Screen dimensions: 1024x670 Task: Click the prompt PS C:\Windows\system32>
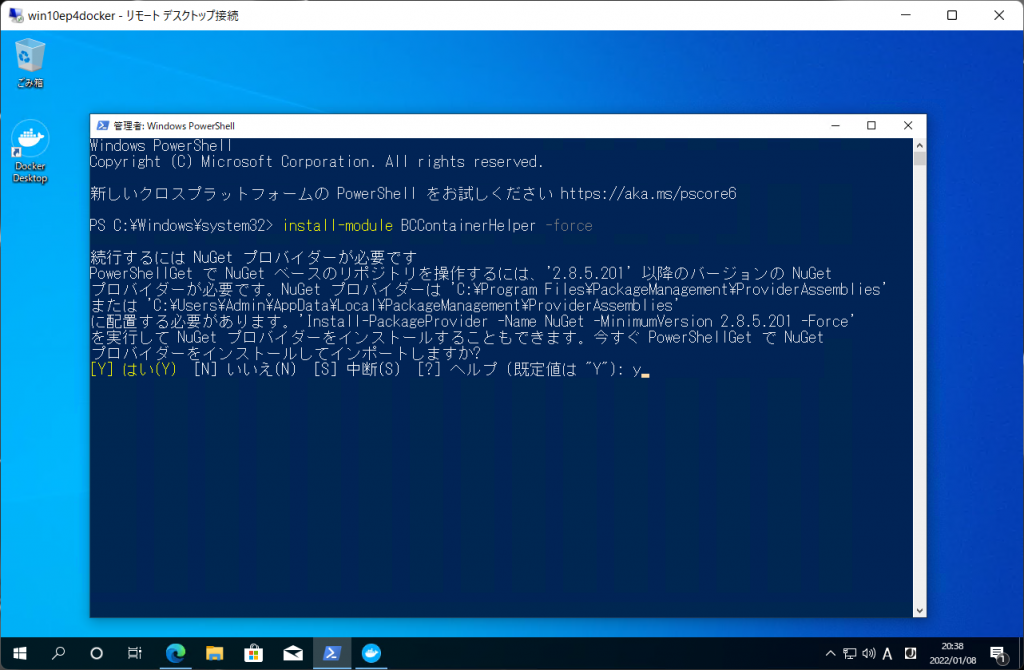point(181,226)
